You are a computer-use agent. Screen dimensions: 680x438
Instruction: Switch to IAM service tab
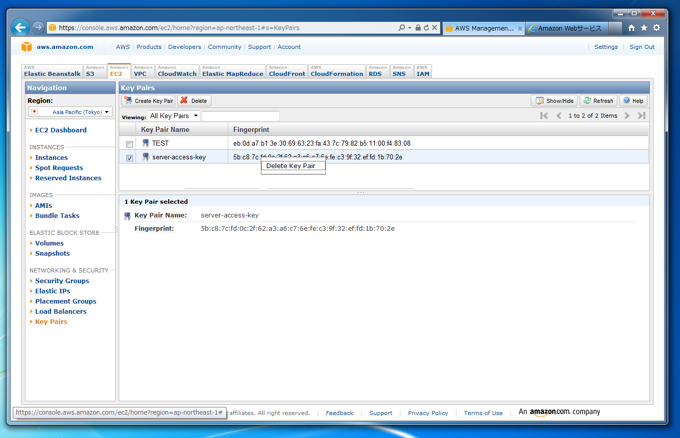click(x=423, y=71)
